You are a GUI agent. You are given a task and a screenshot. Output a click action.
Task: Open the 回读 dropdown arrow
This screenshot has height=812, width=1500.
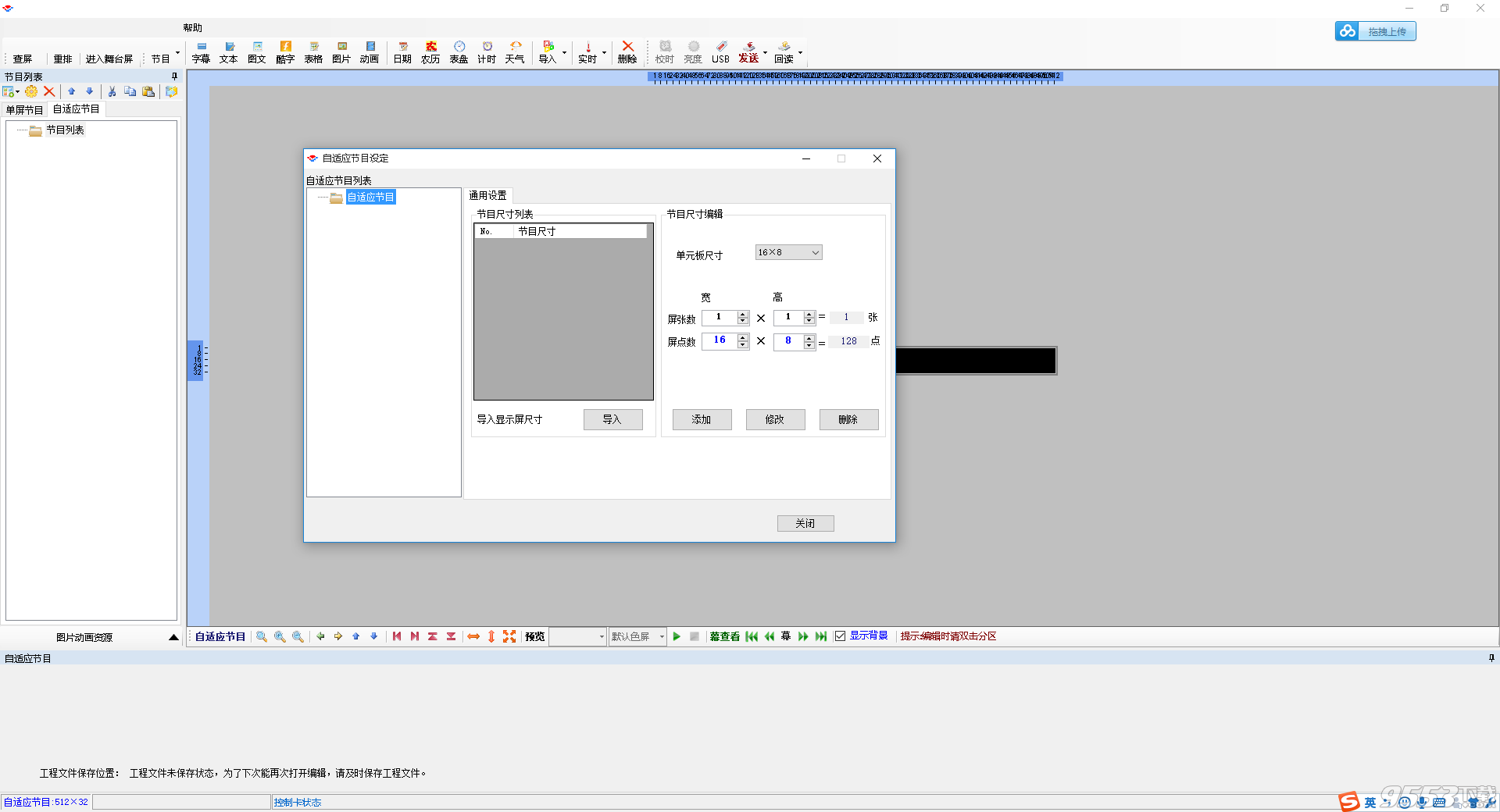coord(800,53)
